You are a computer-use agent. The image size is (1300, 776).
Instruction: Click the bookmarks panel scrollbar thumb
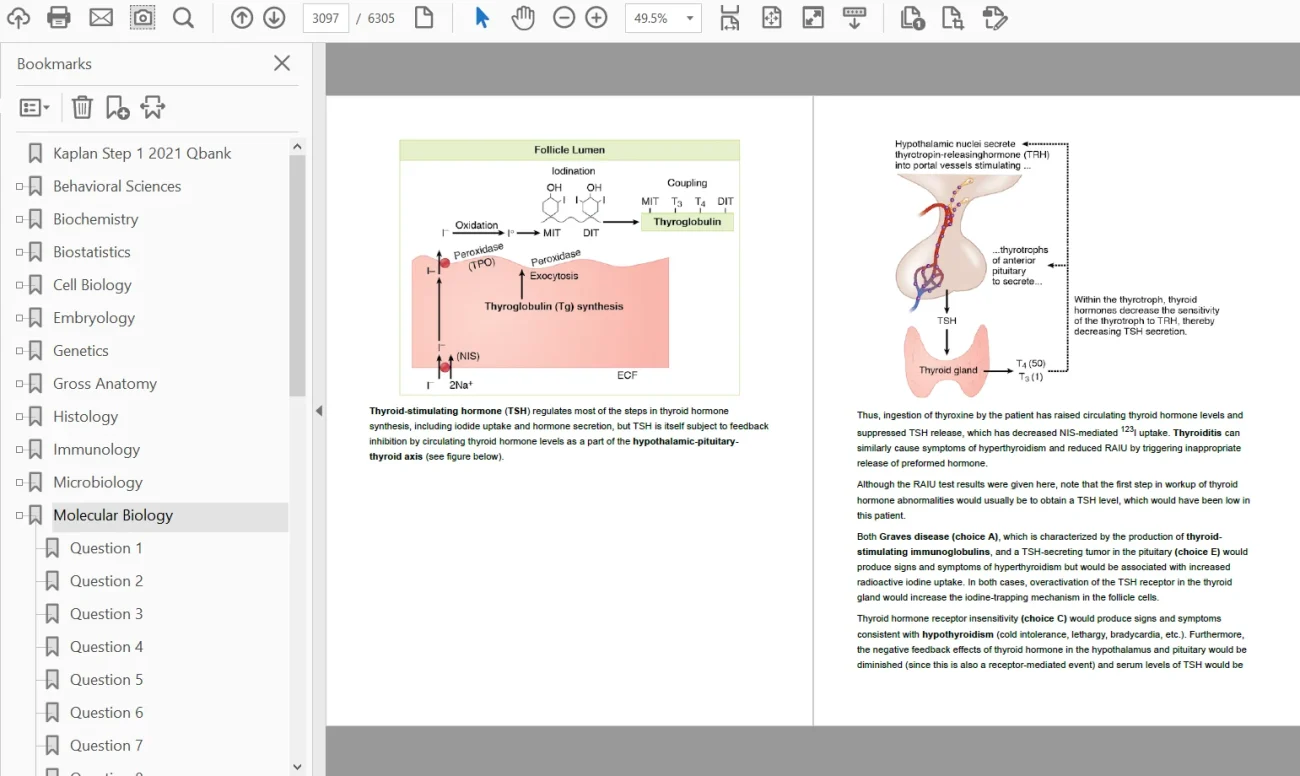pyautogui.click(x=297, y=276)
